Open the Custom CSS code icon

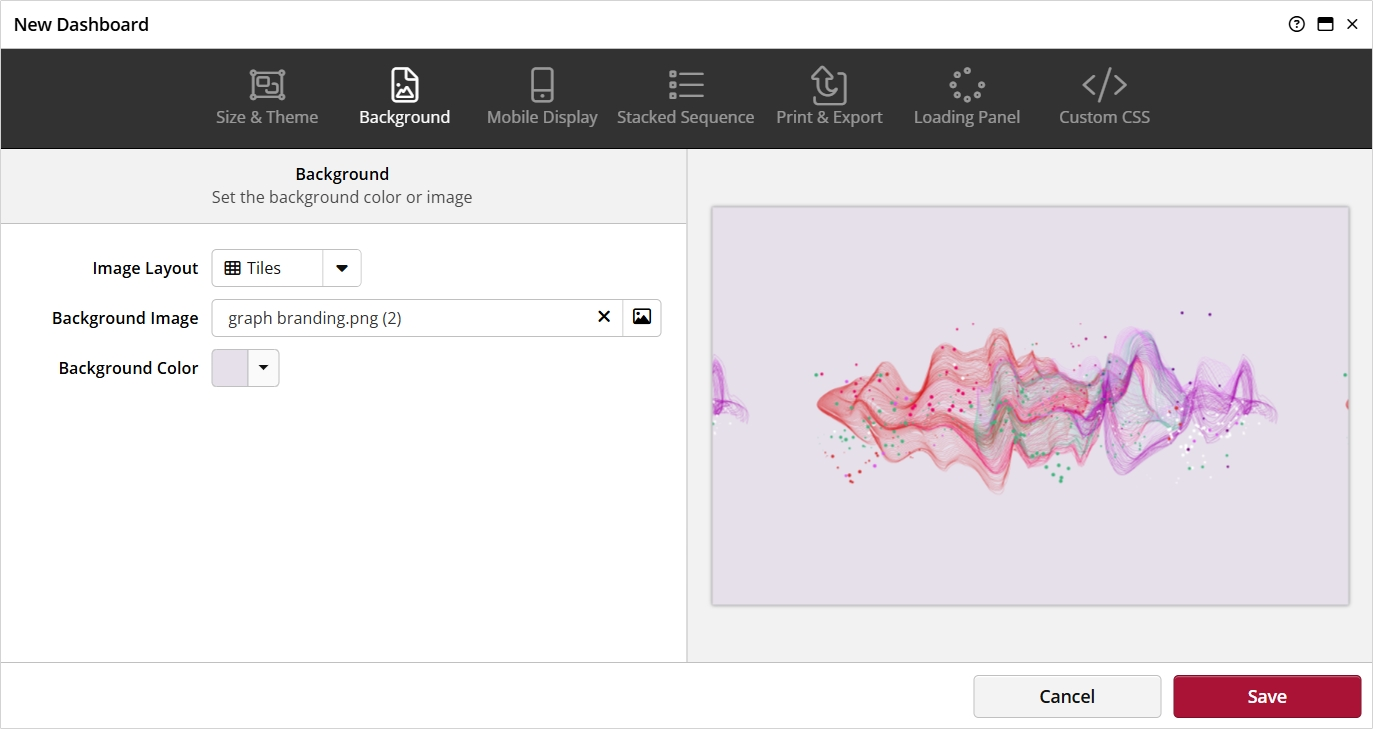click(1104, 85)
